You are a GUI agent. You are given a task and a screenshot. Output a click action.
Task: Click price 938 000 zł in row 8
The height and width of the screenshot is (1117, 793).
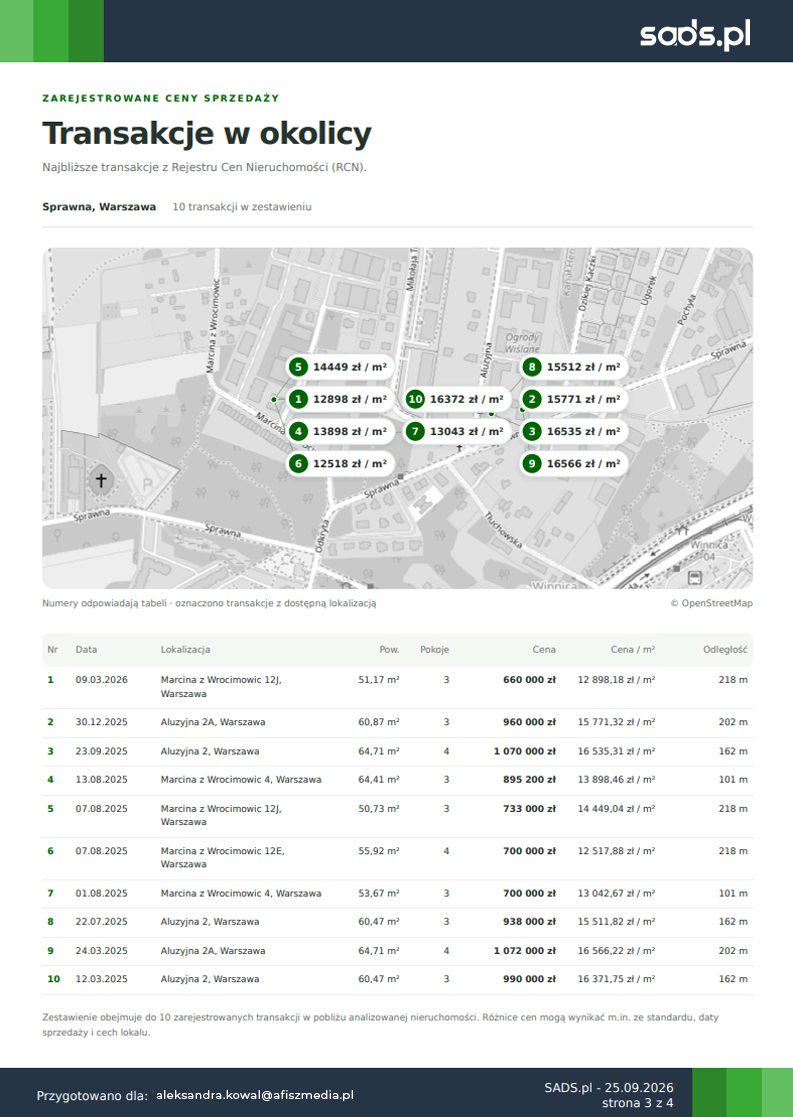click(x=529, y=922)
